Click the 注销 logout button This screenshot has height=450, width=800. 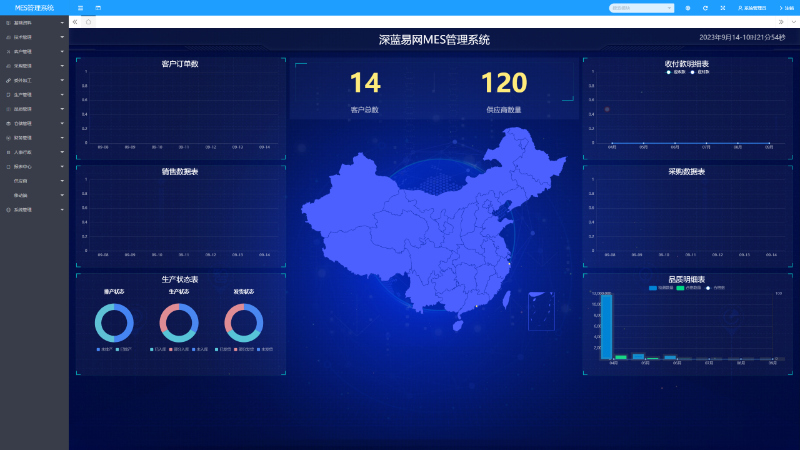tap(786, 8)
